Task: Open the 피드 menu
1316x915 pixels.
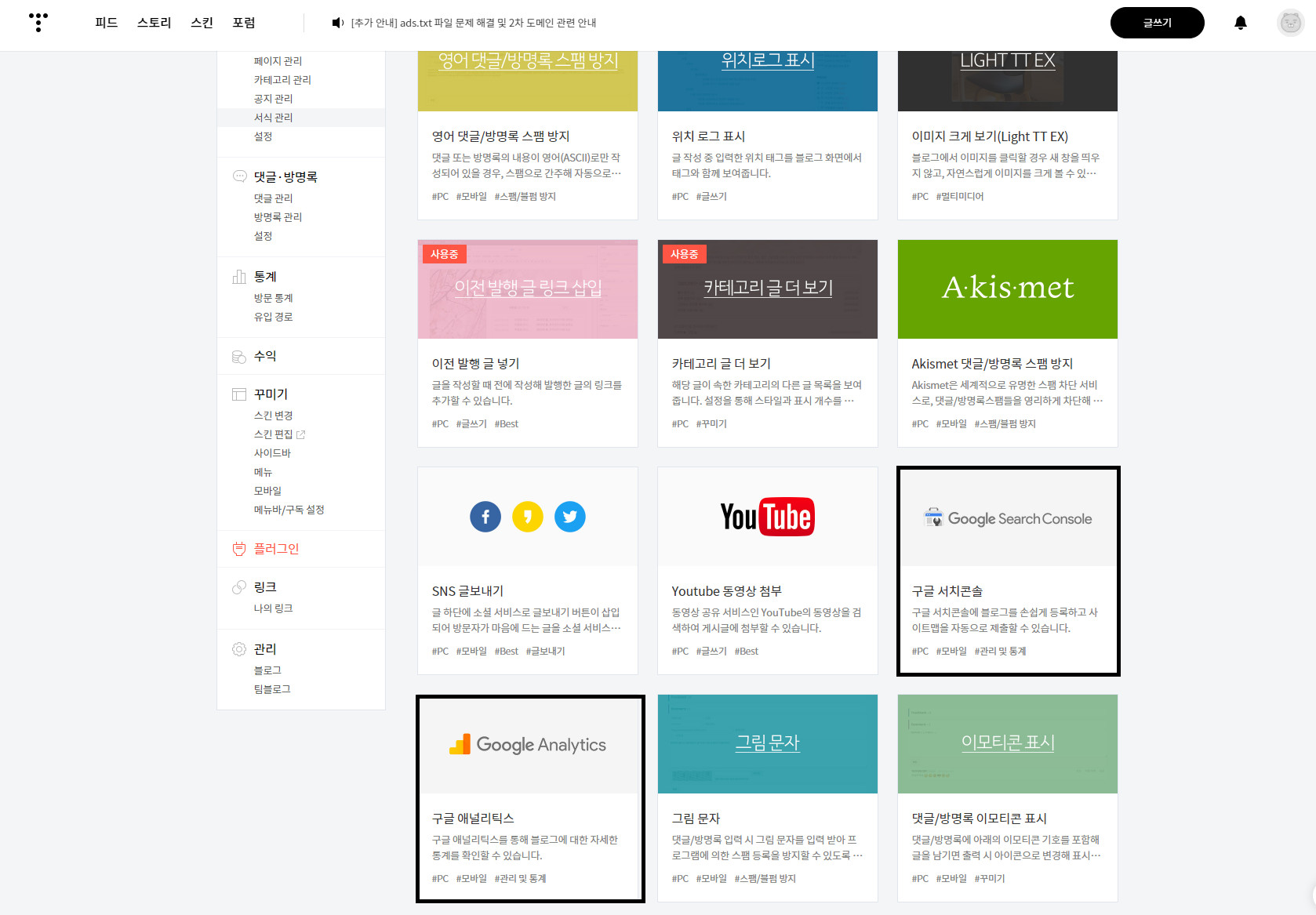Action: click(107, 23)
